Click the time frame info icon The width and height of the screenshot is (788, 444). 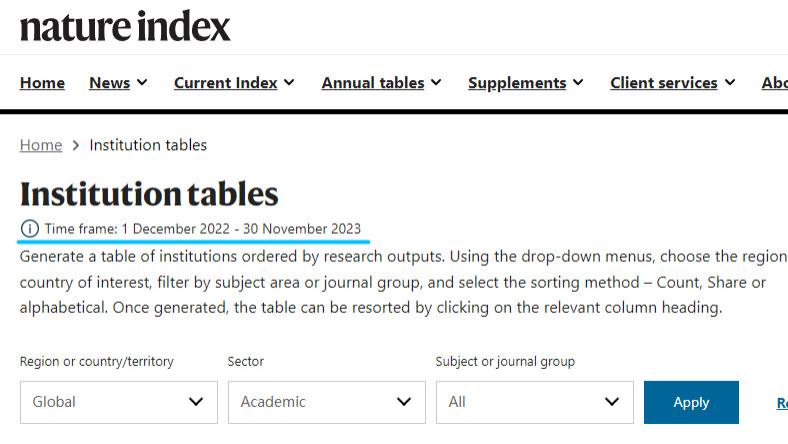click(x=30, y=229)
